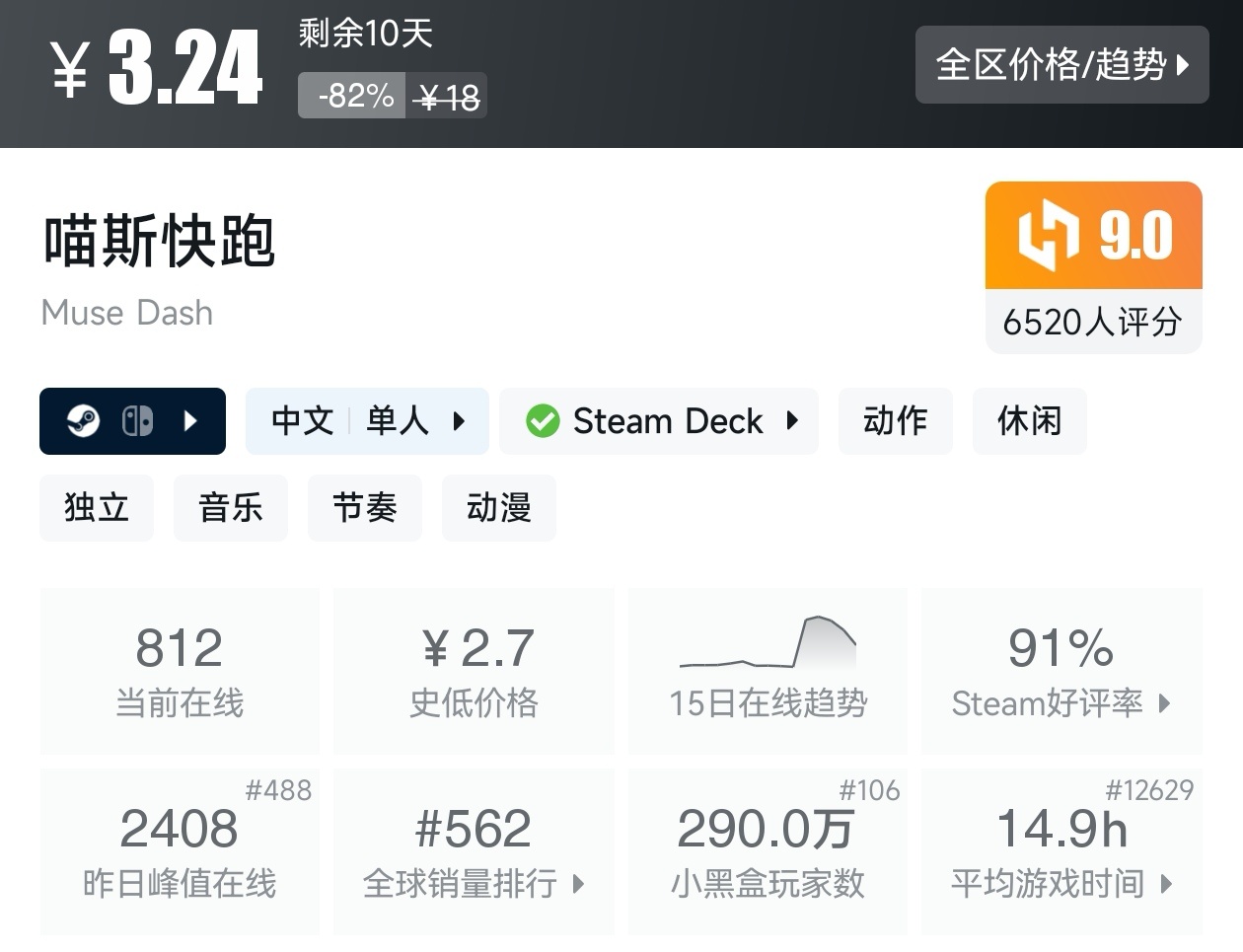Viewport: 1243px width, 952px height.
Task: Click the 91% Steam rating value
Action: (x=1061, y=648)
